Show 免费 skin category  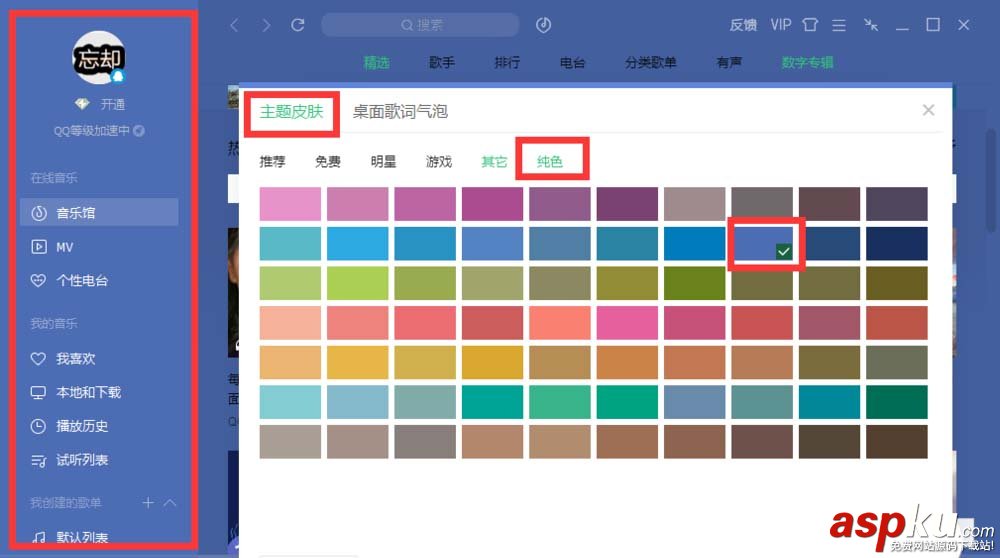(328, 161)
